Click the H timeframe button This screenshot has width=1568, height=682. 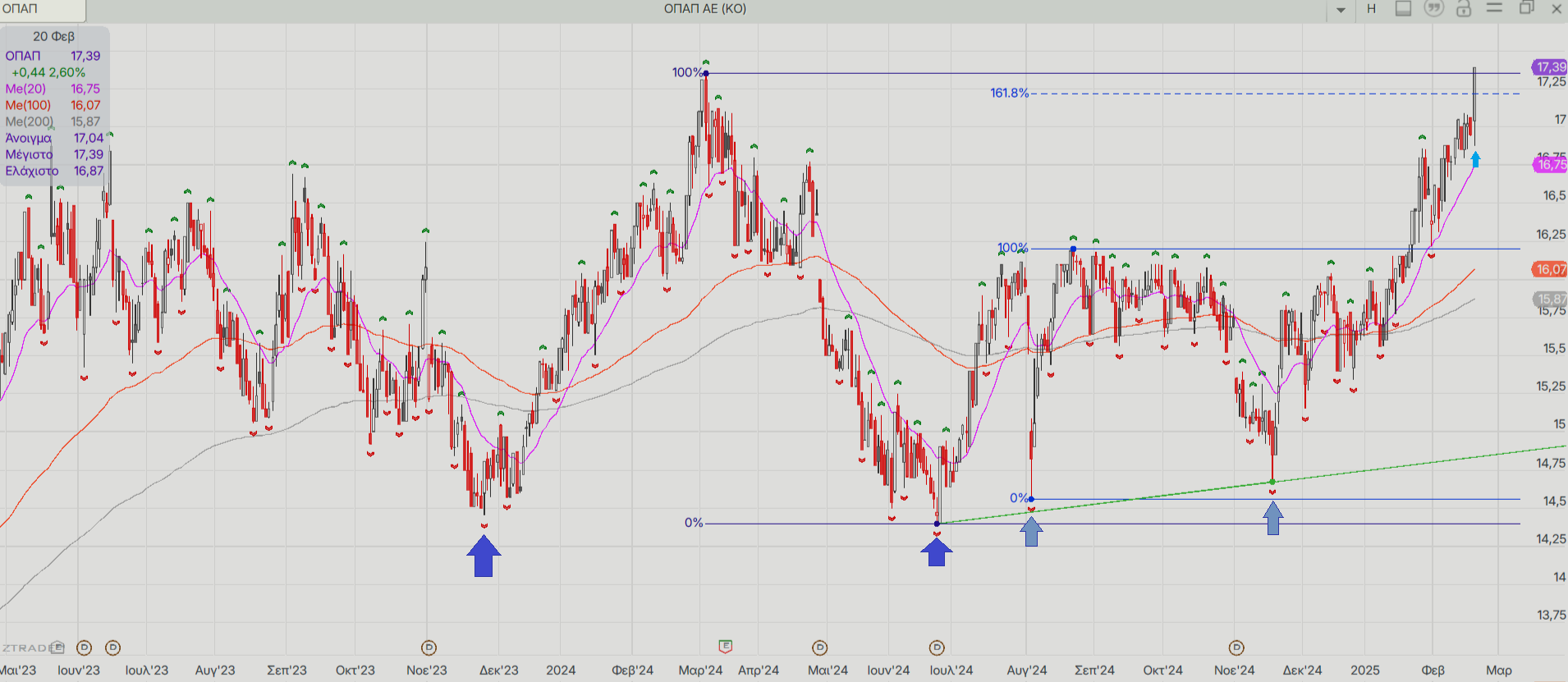pyautogui.click(x=1371, y=9)
